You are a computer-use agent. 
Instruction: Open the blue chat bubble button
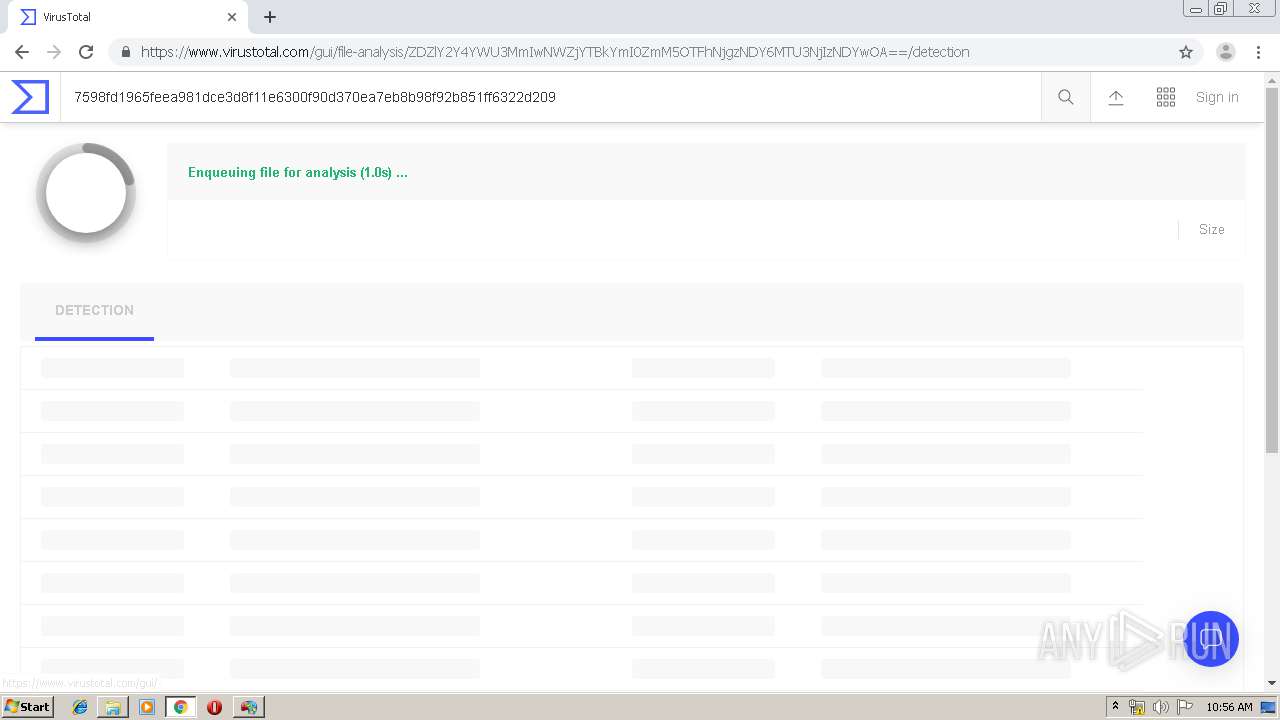1211,639
